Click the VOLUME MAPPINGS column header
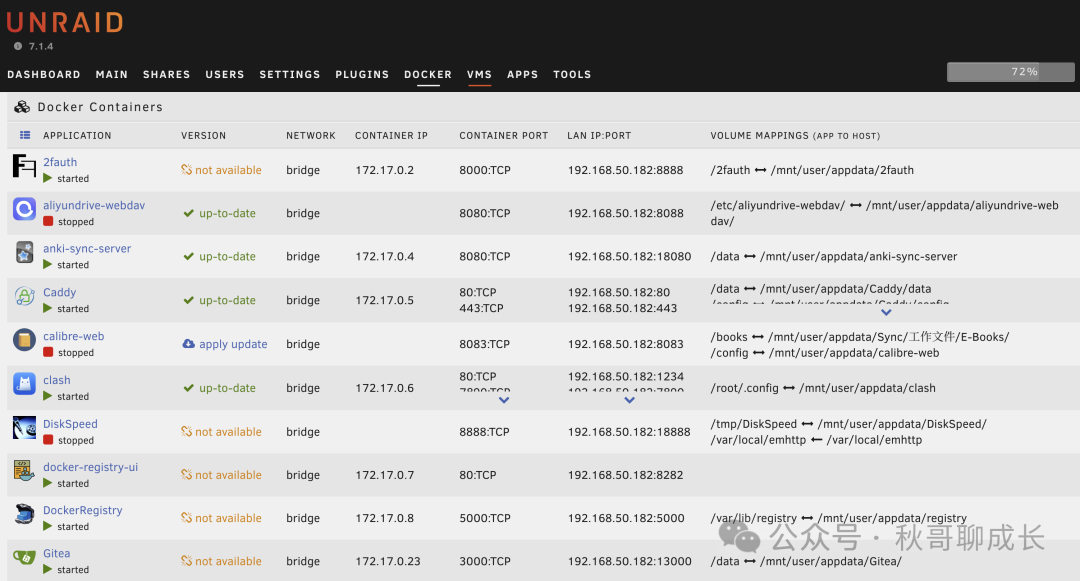Screen dimensions: 1080x581 [x=795, y=136]
